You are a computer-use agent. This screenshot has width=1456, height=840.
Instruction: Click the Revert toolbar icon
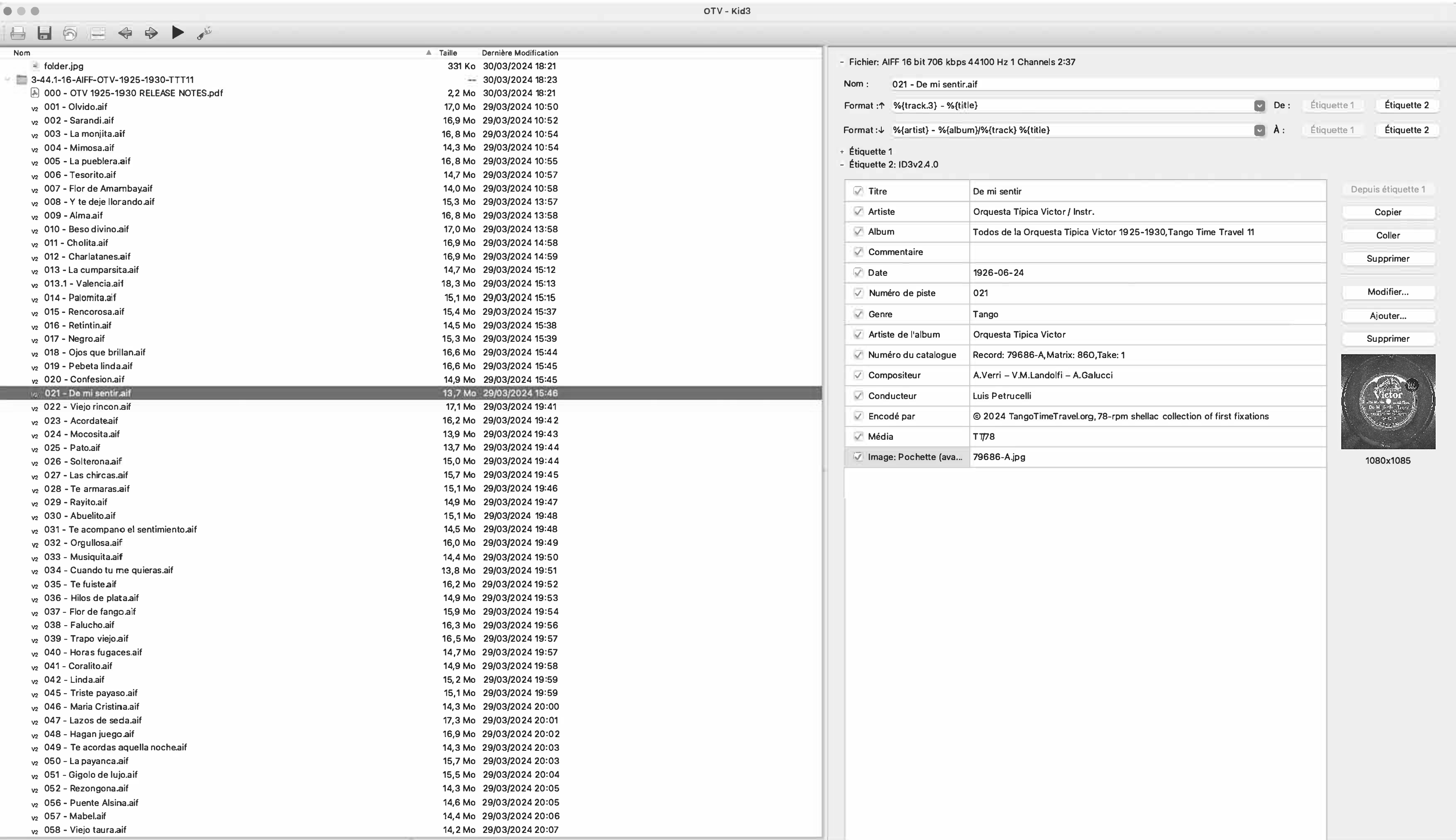tap(70, 33)
